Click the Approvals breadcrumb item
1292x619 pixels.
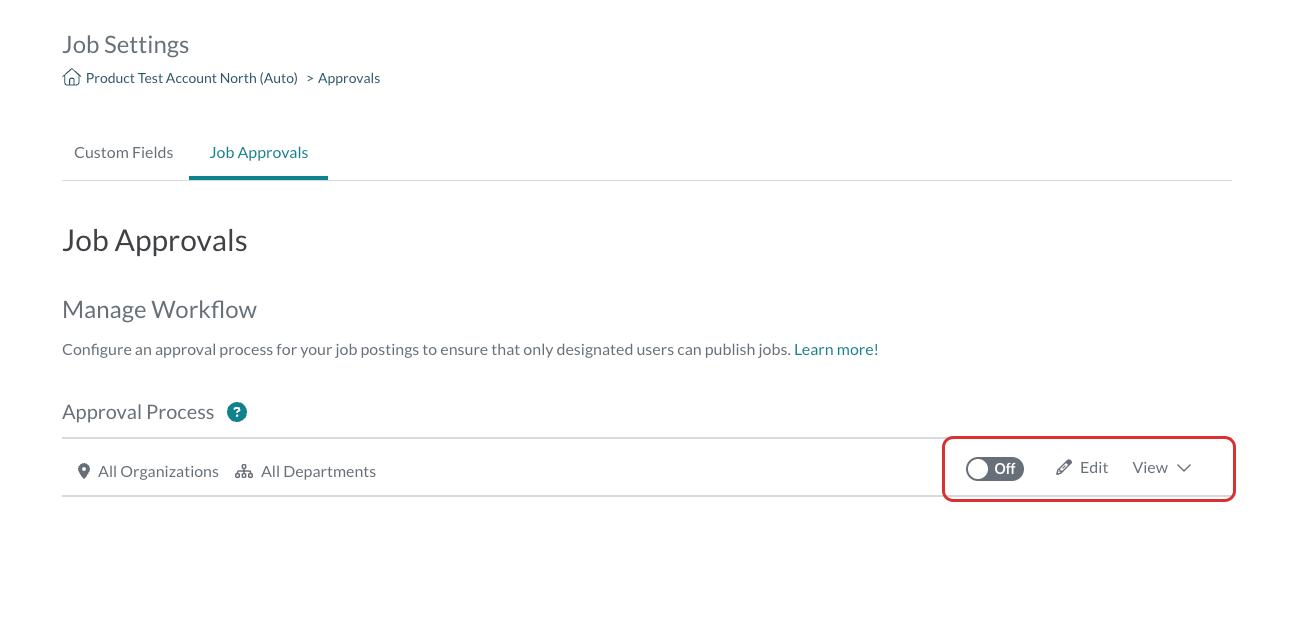tap(349, 78)
